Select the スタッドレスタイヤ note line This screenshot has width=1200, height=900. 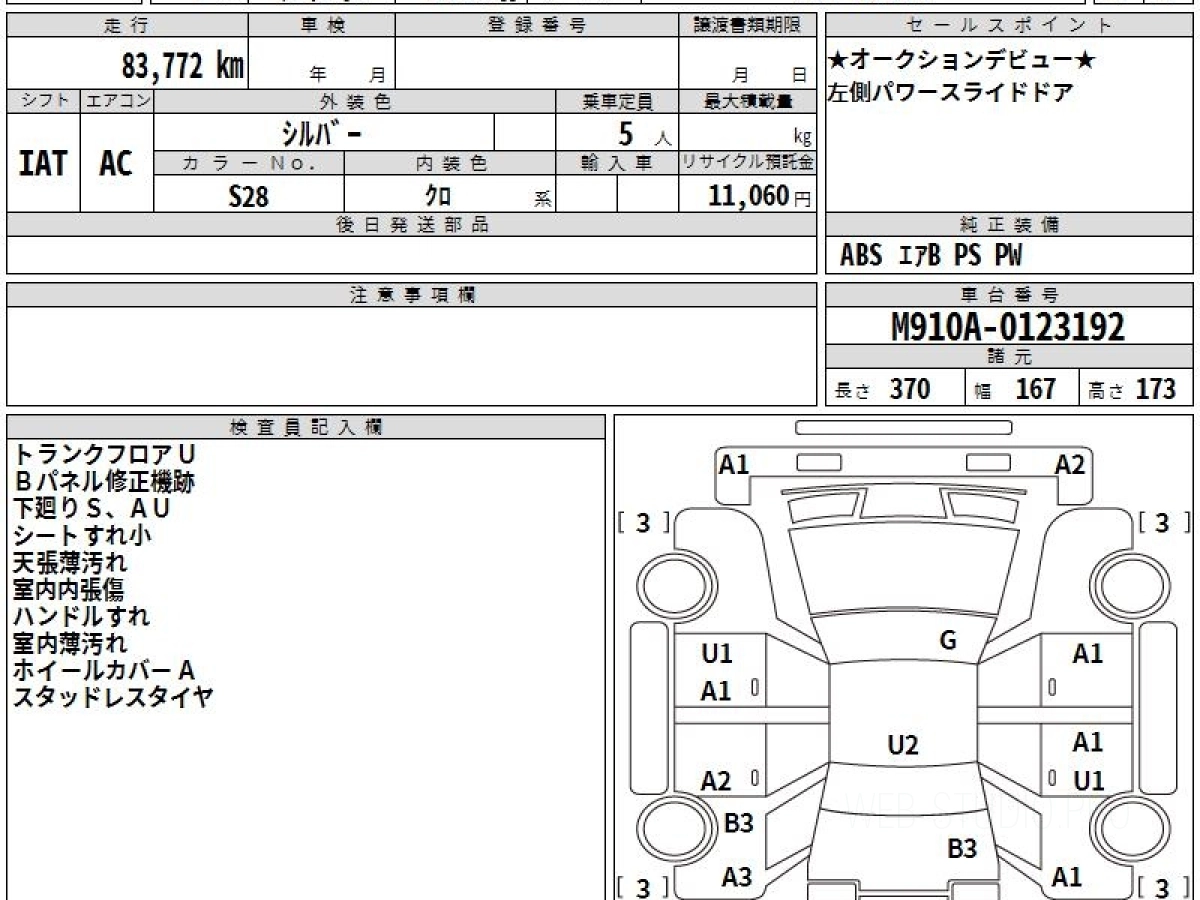tap(113, 697)
